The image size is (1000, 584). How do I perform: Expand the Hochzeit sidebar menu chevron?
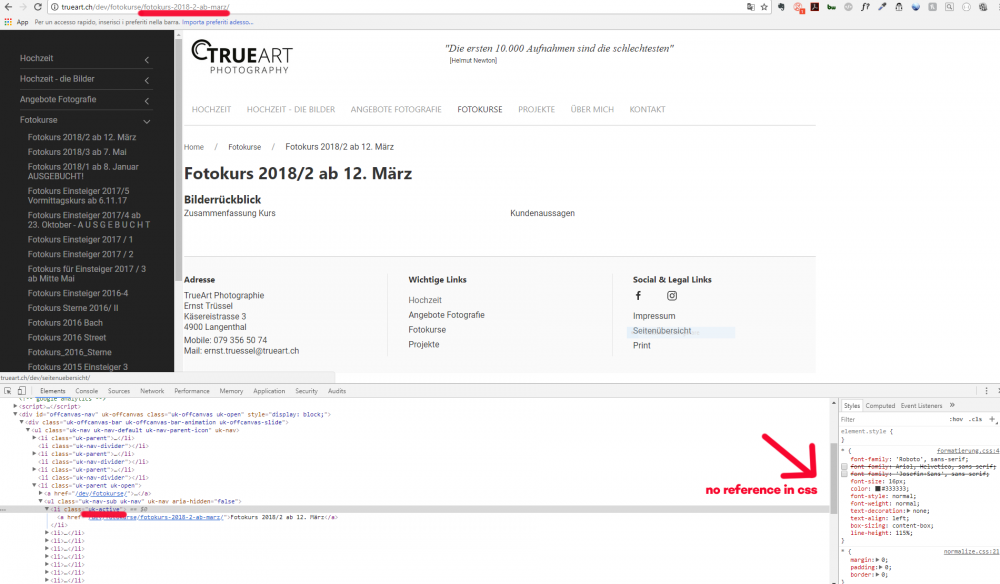point(147,59)
